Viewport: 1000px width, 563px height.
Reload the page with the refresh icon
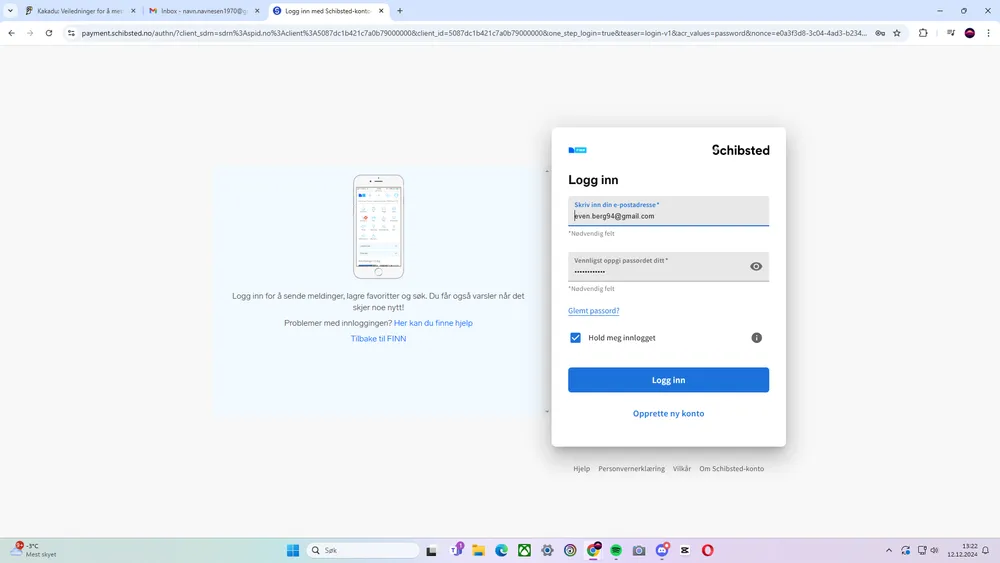pyautogui.click(x=48, y=33)
